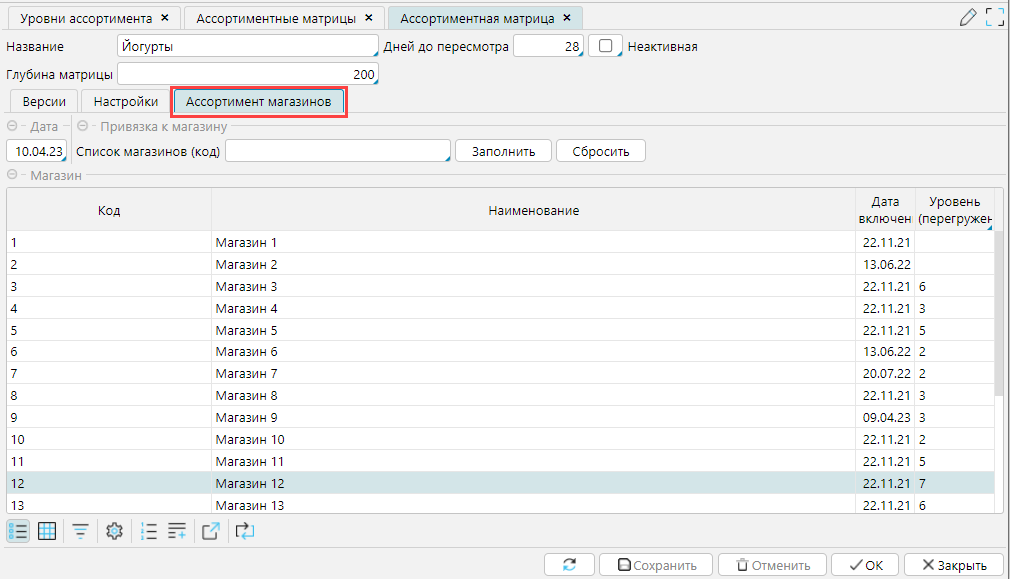1010x579 pixels.
Task: Open the filter icon in bottom toolbar
Action: pos(80,531)
